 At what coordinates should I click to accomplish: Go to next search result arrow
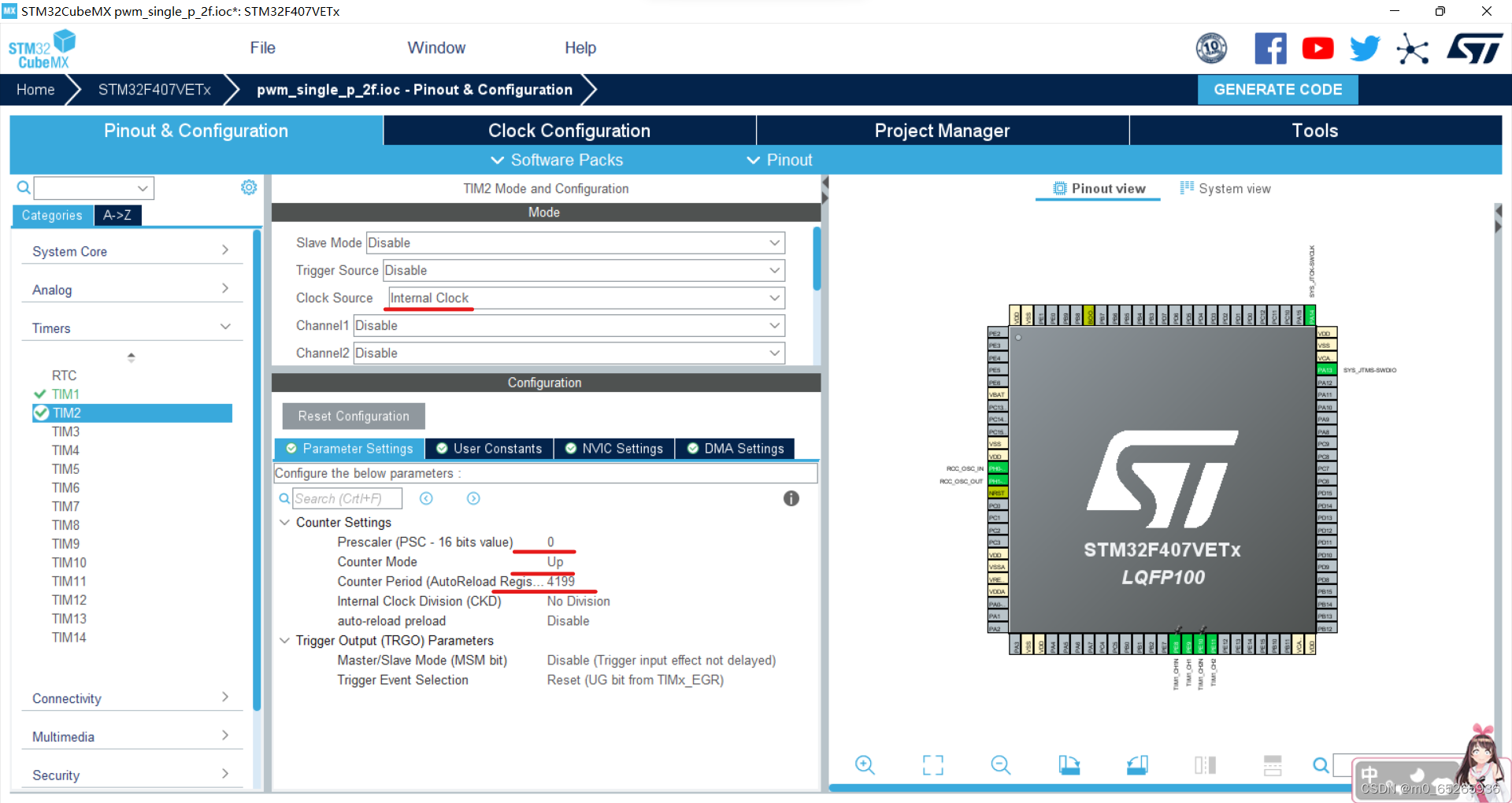click(x=473, y=498)
